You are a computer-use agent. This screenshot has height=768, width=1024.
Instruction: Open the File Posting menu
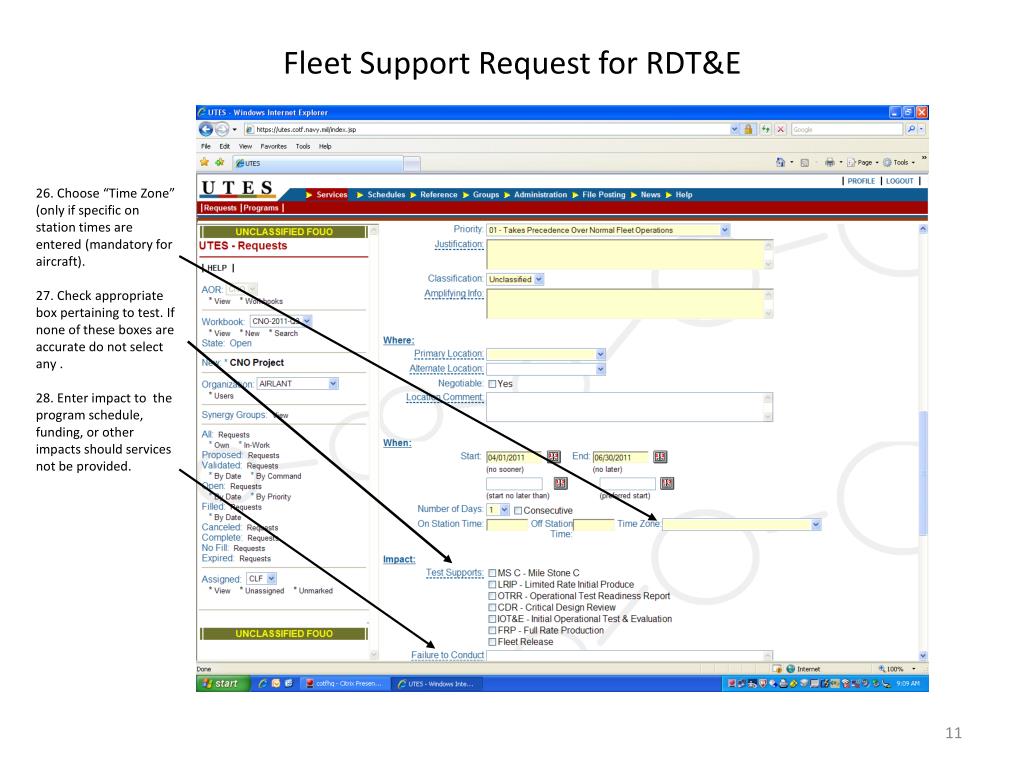coord(603,195)
